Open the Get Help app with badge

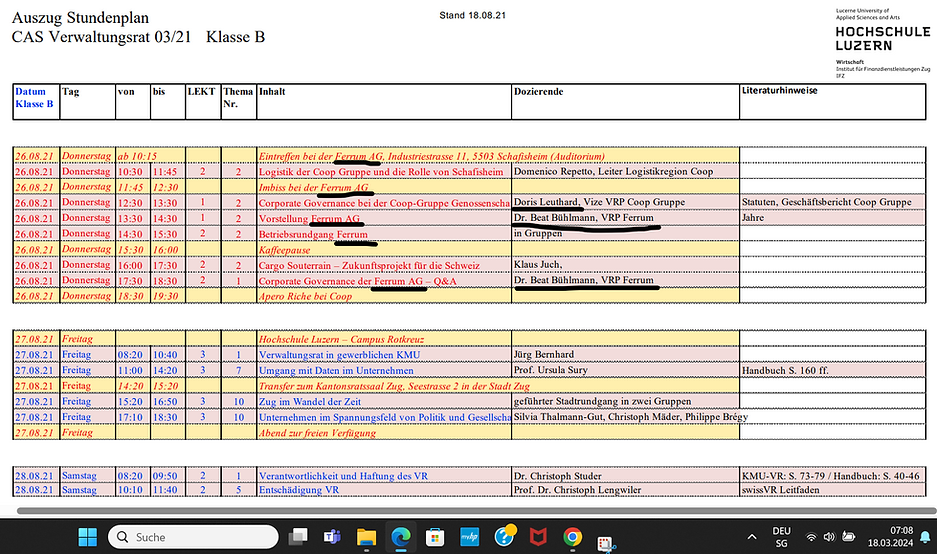click(x=505, y=536)
